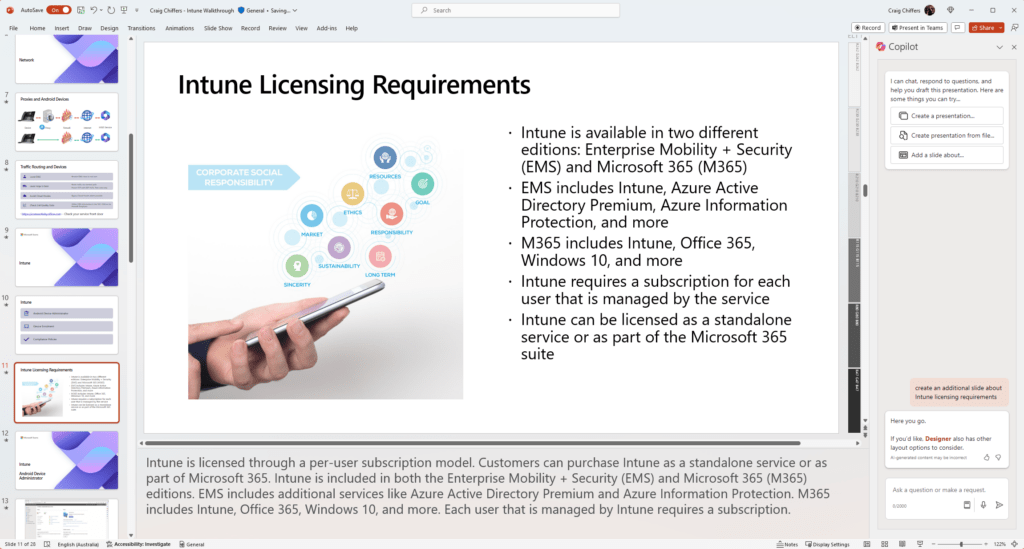1024x549 pixels.
Task: Click the PowerPoint app logo icon
Action: 10,10
